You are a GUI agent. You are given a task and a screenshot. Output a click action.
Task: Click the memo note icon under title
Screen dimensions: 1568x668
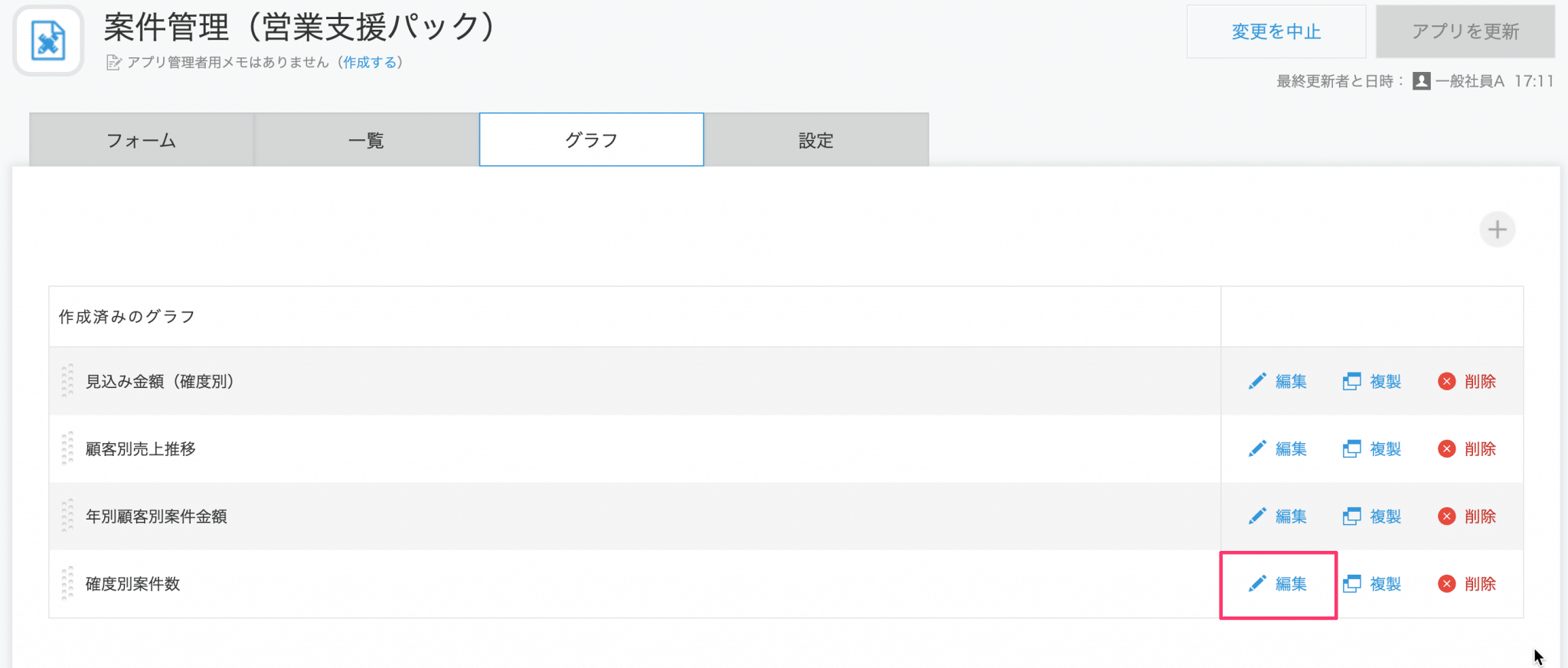coord(113,63)
